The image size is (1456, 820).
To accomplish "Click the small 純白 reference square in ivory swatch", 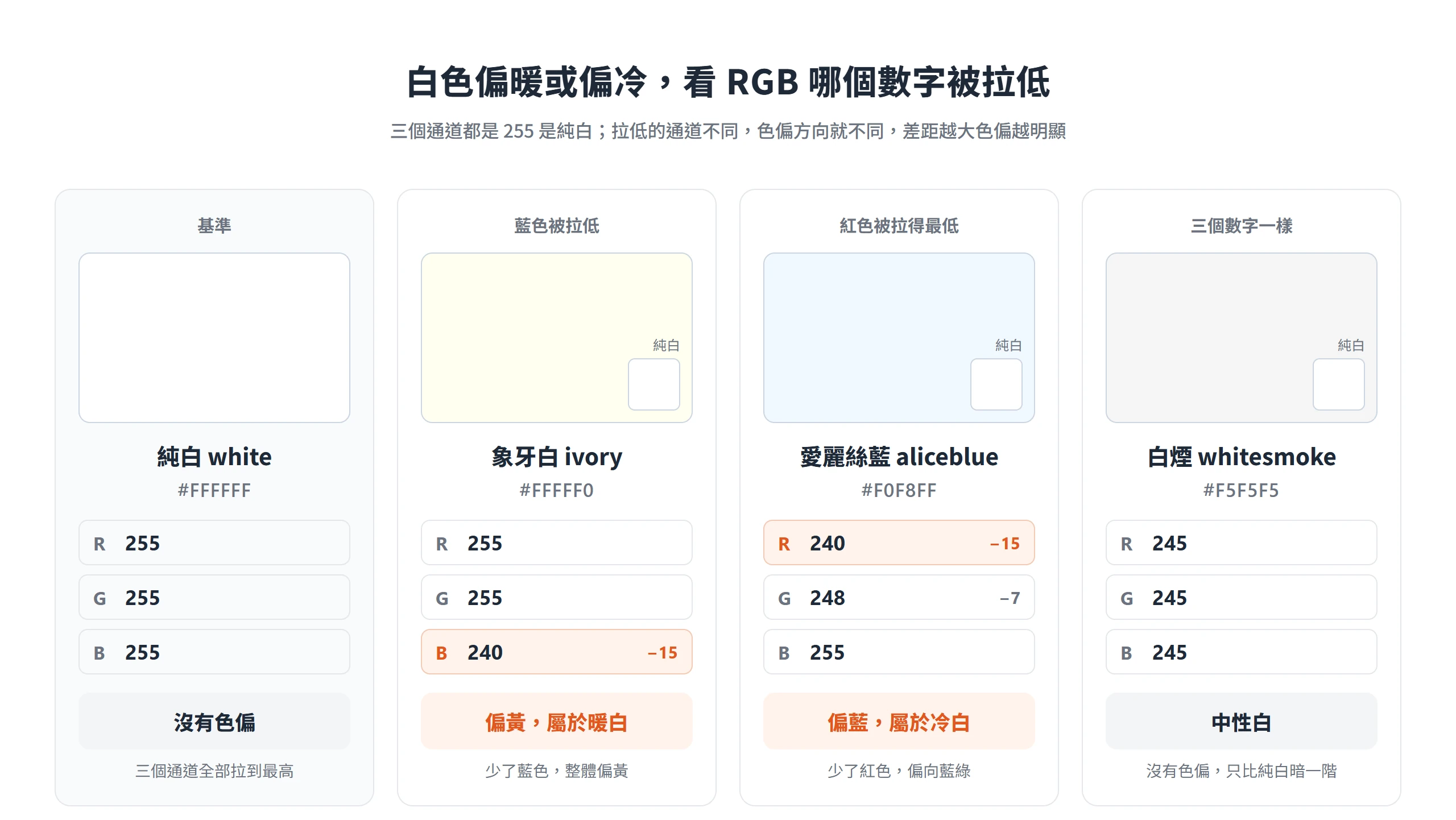I will (654, 384).
